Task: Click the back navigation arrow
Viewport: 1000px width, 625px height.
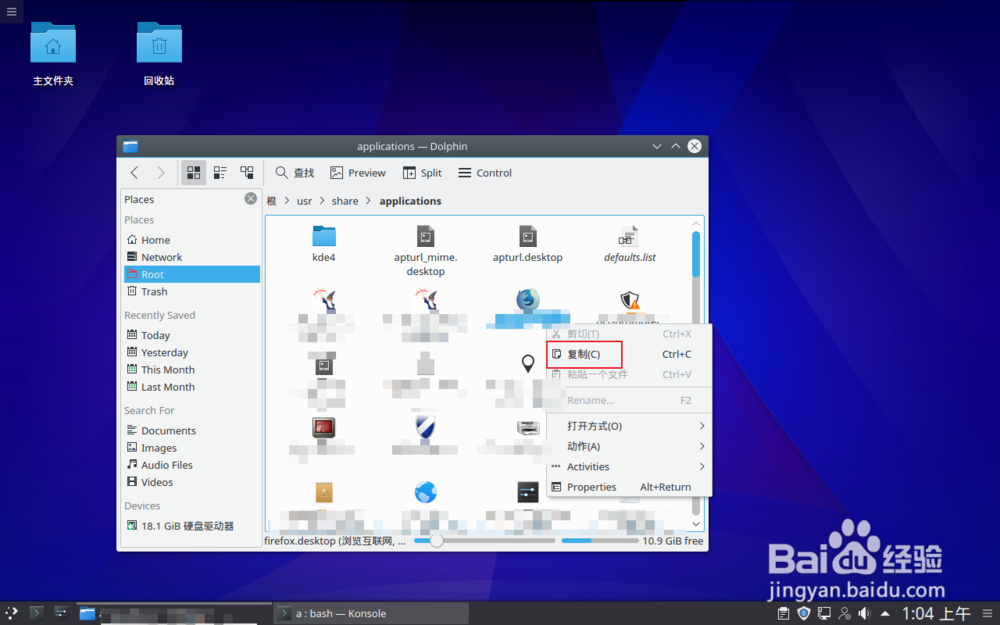Action: coord(135,172)
